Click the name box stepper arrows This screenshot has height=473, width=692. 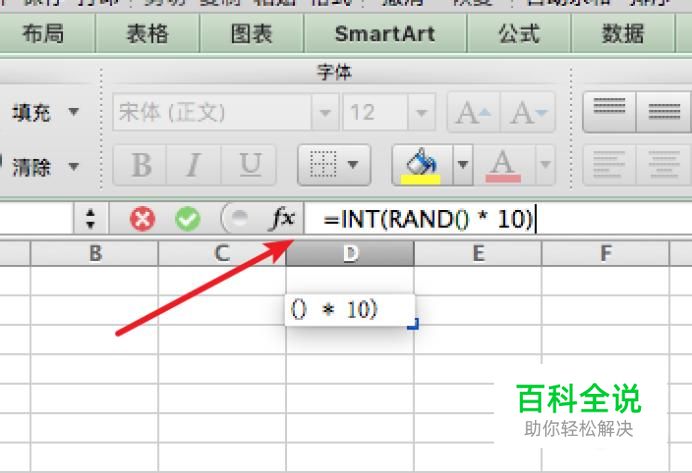pos(90,218)
